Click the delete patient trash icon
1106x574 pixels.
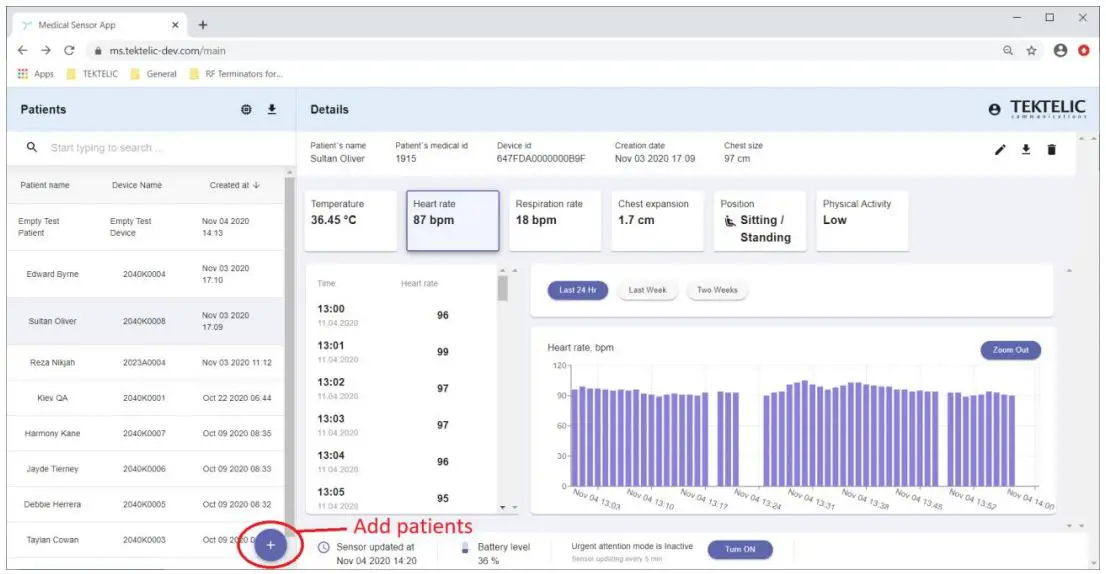click(1051, 150)
